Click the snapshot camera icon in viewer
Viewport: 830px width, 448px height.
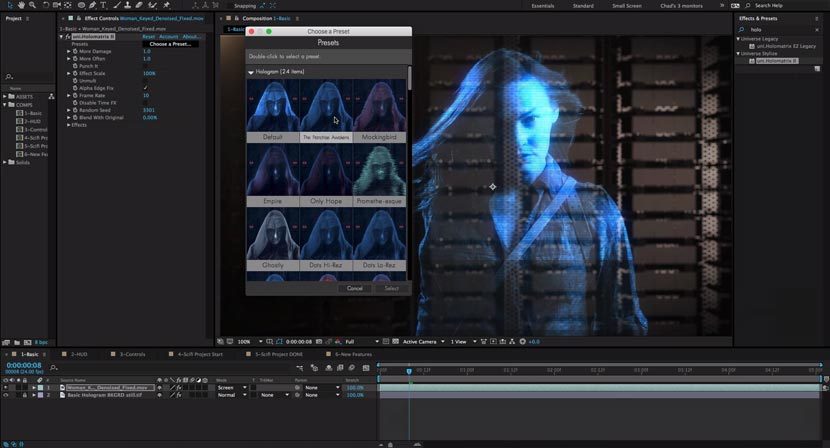(319, 342)
